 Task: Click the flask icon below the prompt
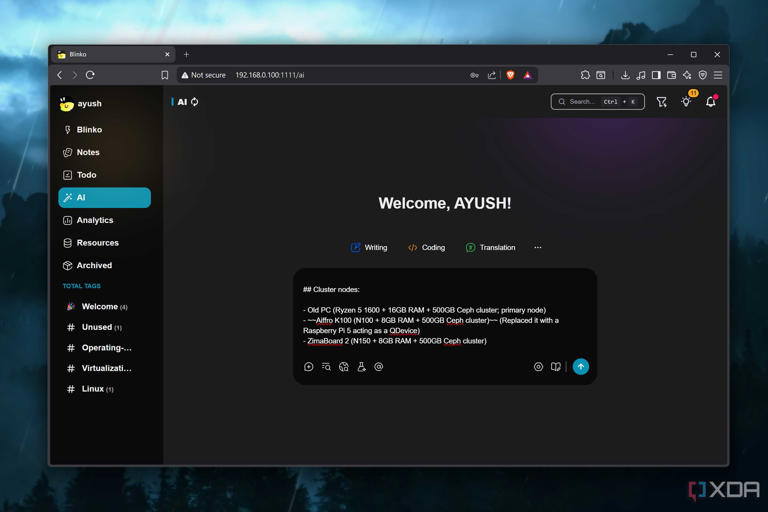pos(361,366)
